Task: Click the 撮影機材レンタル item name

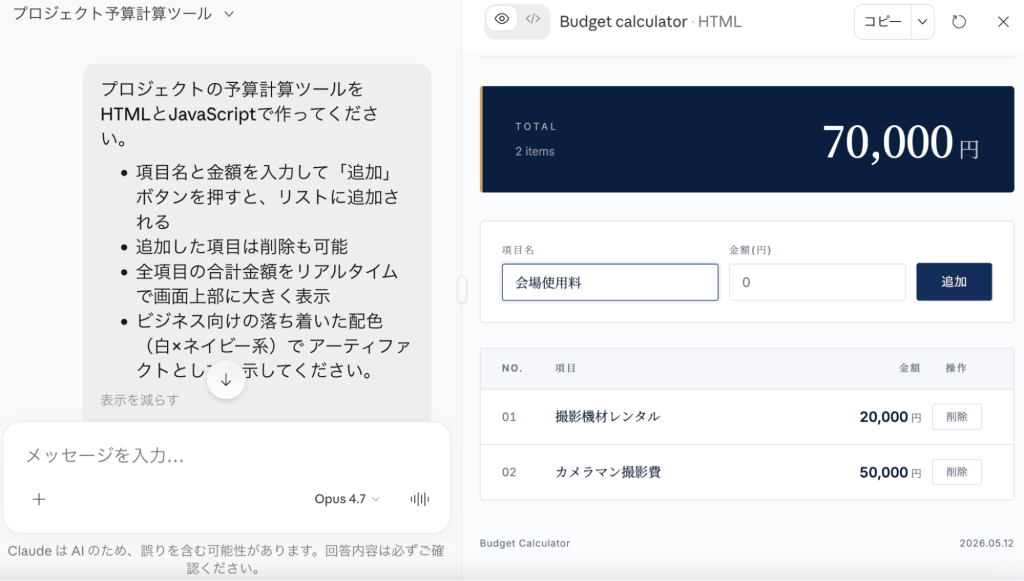Action: tap(607, 416)
